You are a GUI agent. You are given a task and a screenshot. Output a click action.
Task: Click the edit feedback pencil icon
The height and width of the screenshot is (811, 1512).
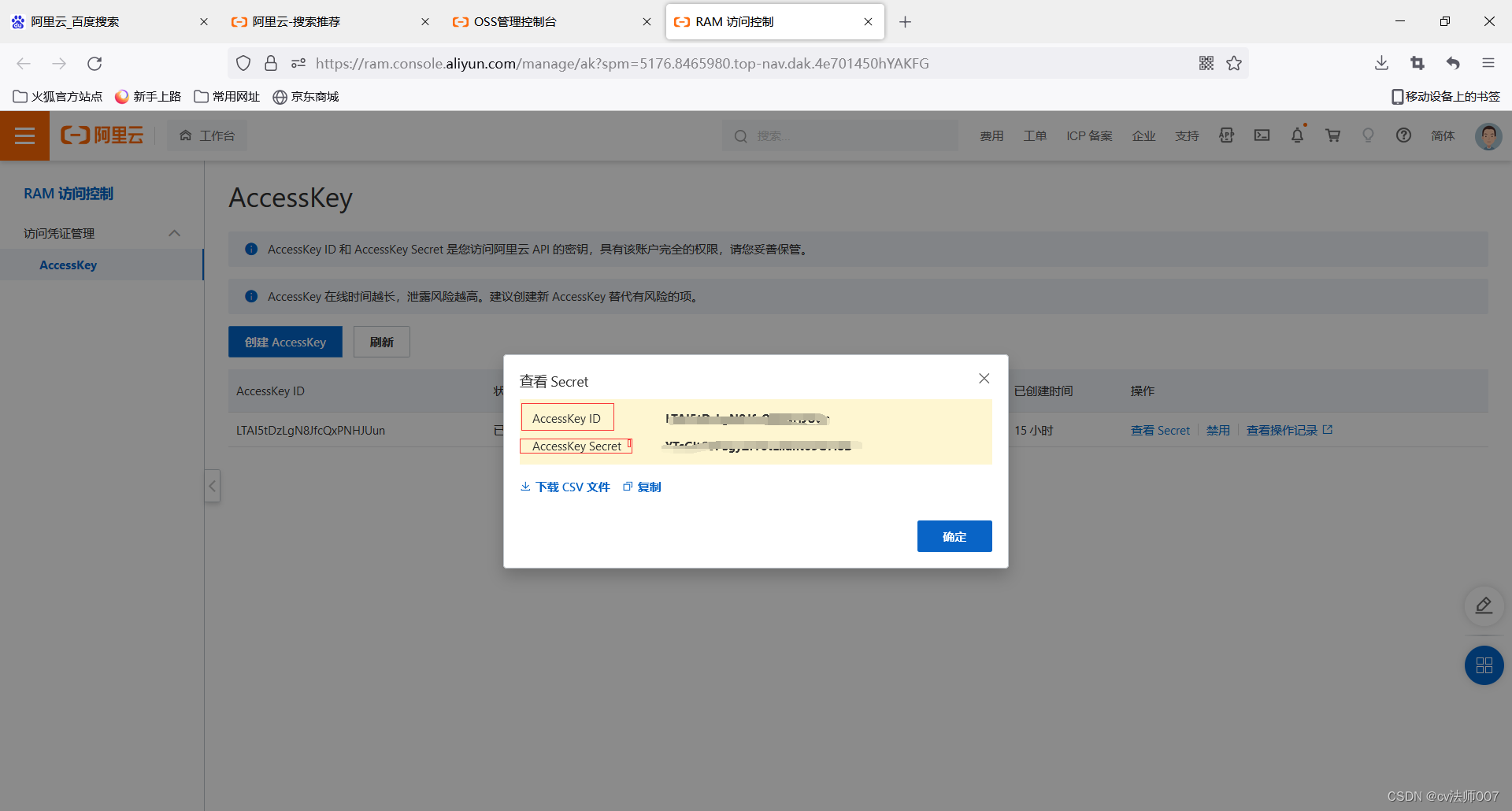(1484, 605)
